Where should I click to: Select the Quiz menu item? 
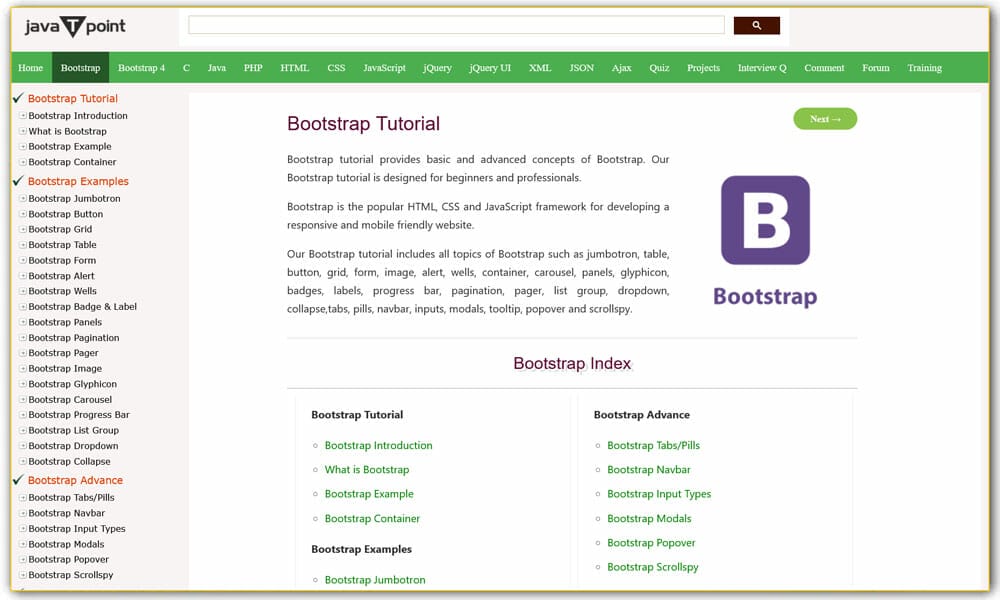point(662,67)
